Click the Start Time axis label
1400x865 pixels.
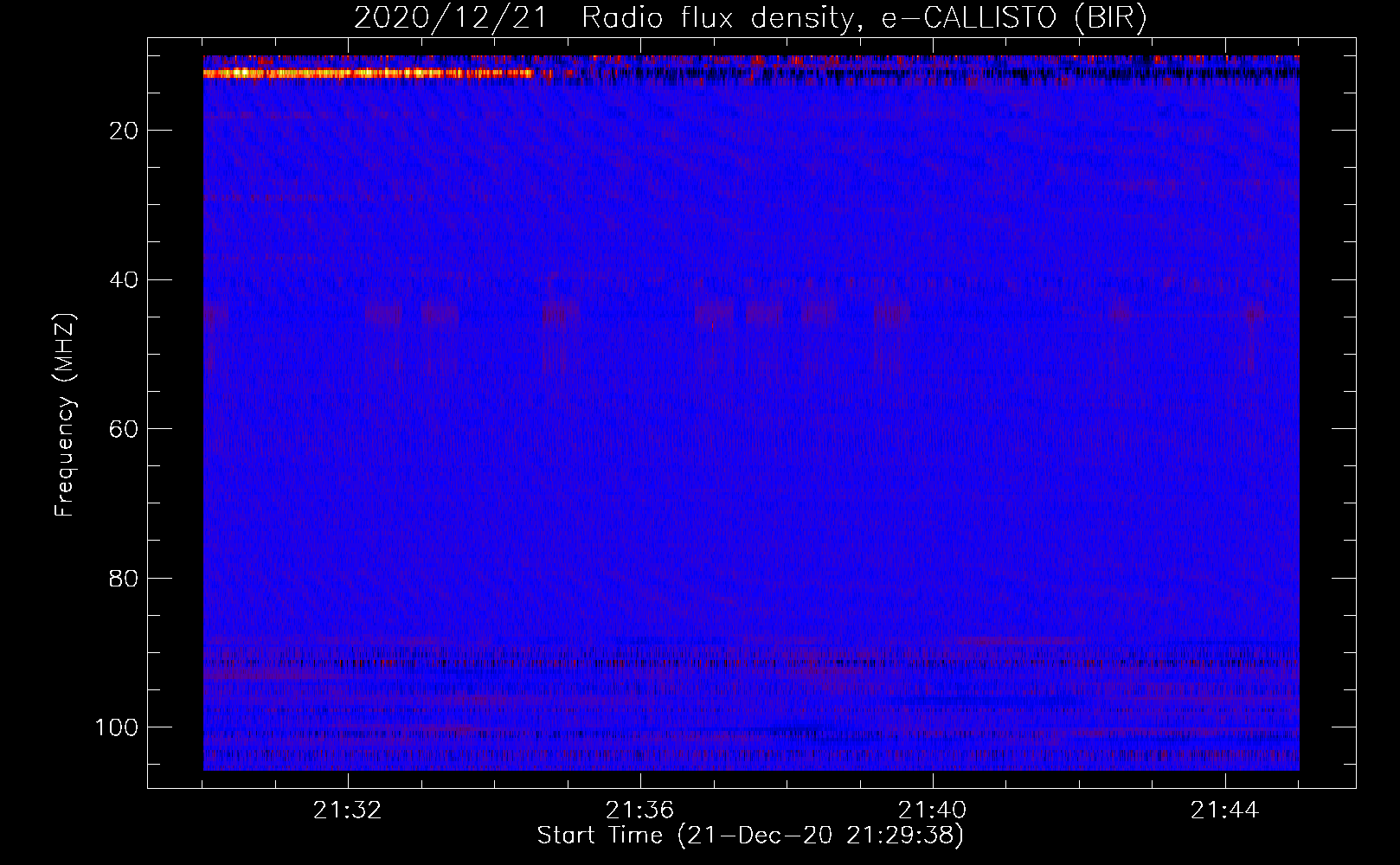[x=750, y=836]
